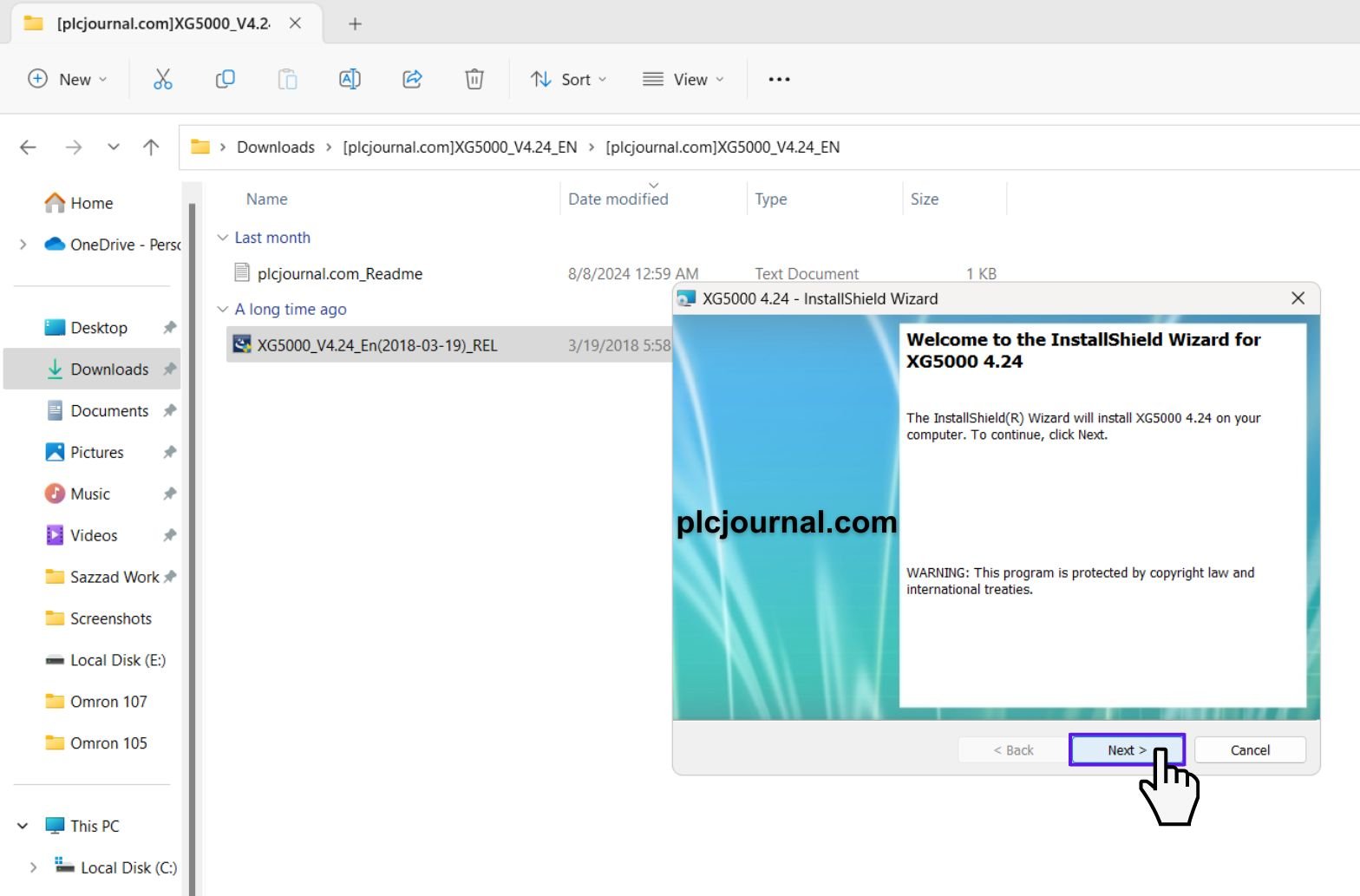The image size is (1360, 896).
Task: Unpin Pictures using its pin icon
Action: [169, 453]
